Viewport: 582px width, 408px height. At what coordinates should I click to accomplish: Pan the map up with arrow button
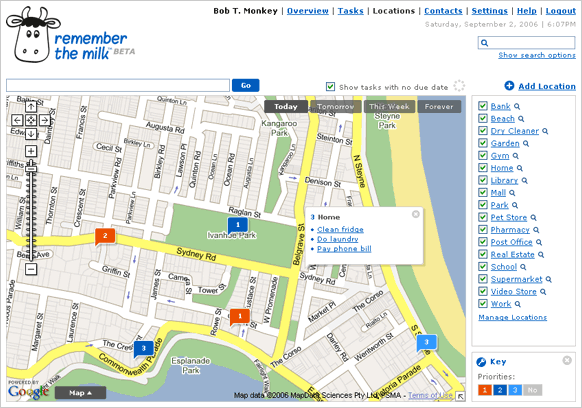tap(31, 107)
